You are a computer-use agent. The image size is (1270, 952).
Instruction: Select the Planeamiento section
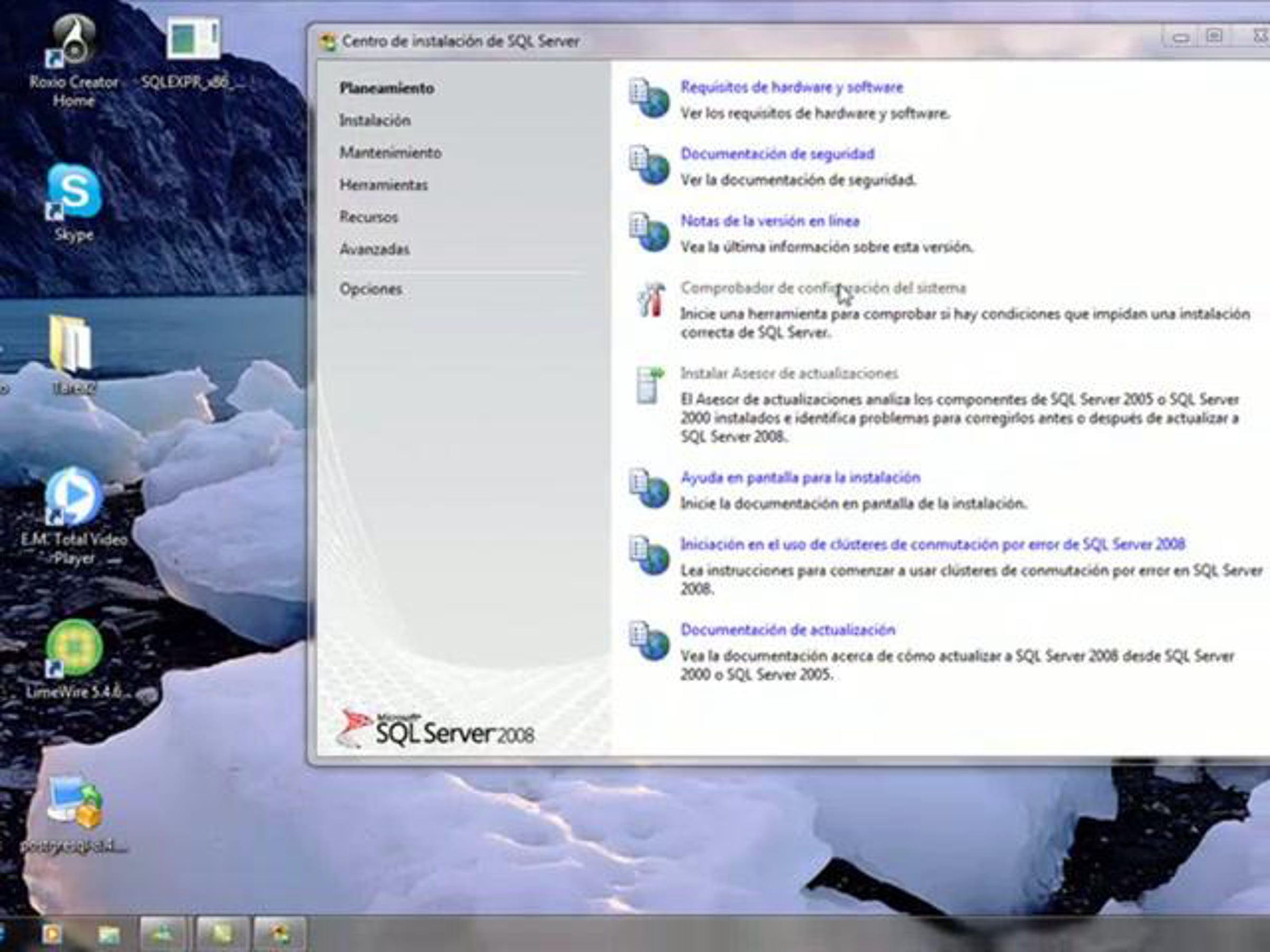pyautogui.click(x=386, y=88)
